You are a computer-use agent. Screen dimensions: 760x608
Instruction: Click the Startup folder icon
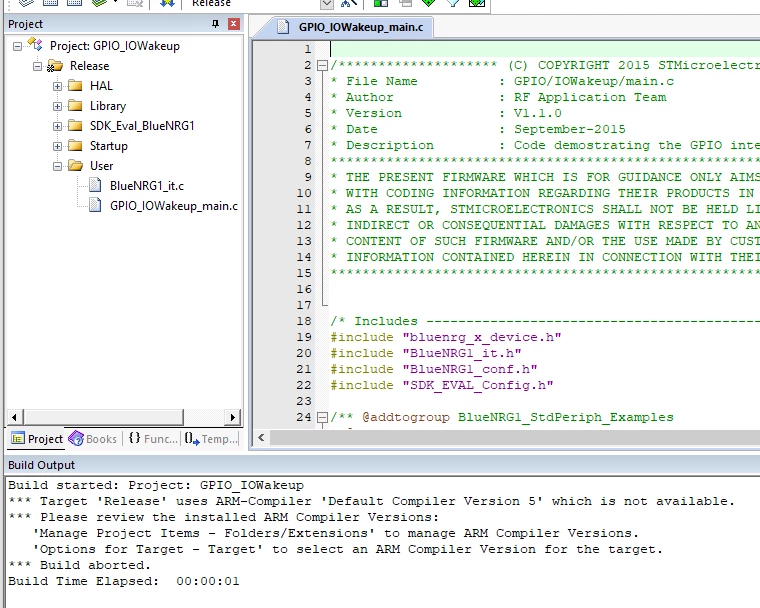75,145
